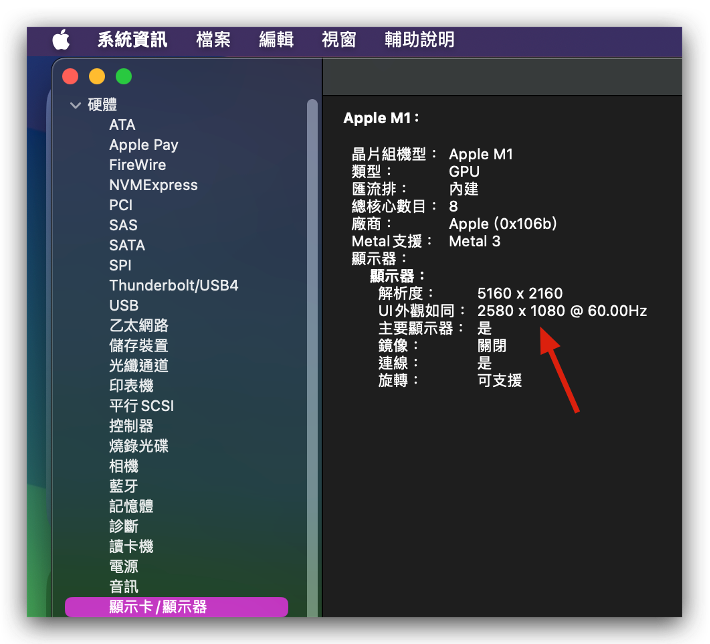Viewport: 710px width, 644px height.
Task: Select SPI in the sidebar
Action: [x=120, y=265]
